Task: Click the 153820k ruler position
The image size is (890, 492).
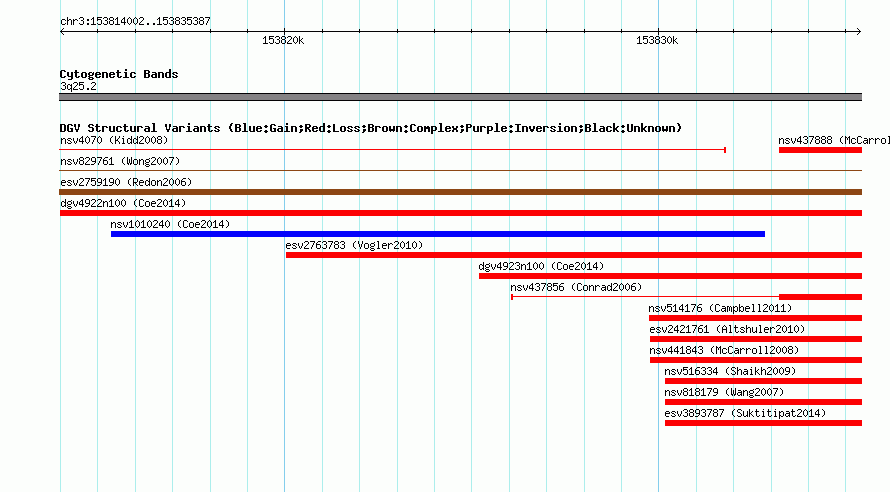Action: click(x=283, y=40)
